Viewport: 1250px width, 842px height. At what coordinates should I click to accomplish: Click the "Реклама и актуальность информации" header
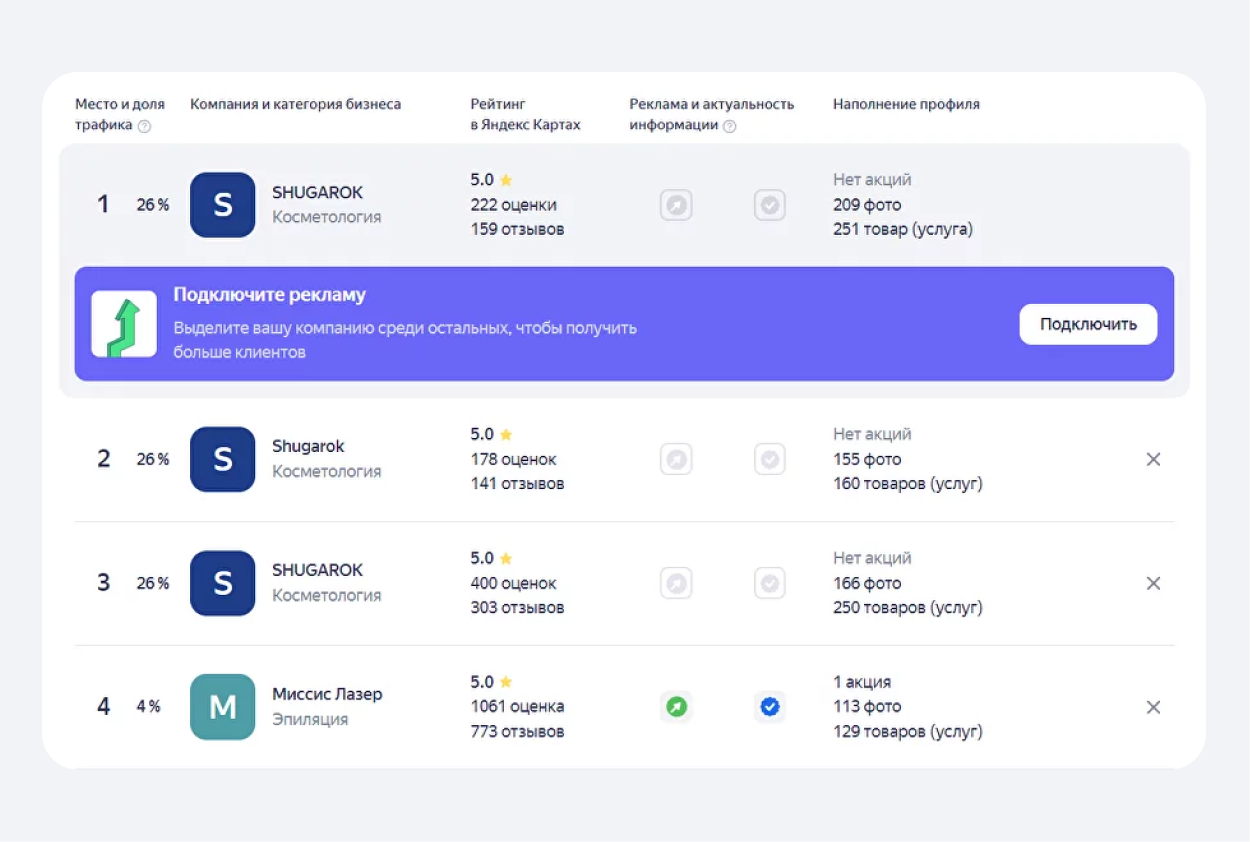click(x=712, y=115)
